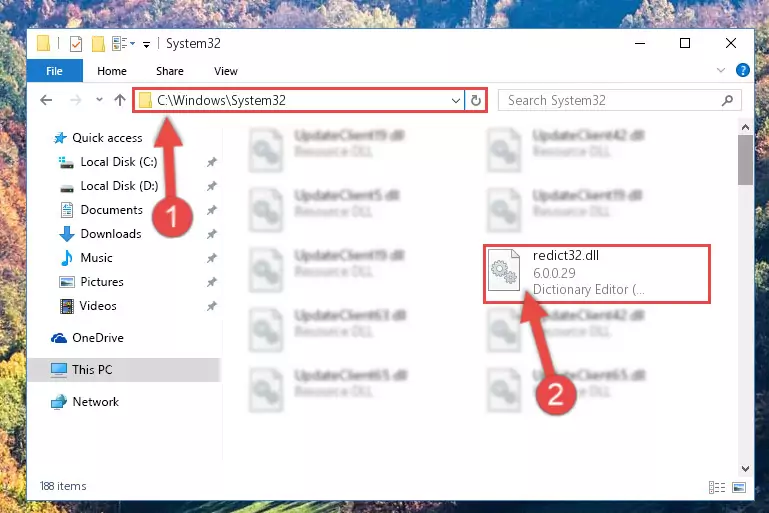This screenshot has width=769, height=513.
Task: Click the Quick access star icon
Action: point(60,138)
